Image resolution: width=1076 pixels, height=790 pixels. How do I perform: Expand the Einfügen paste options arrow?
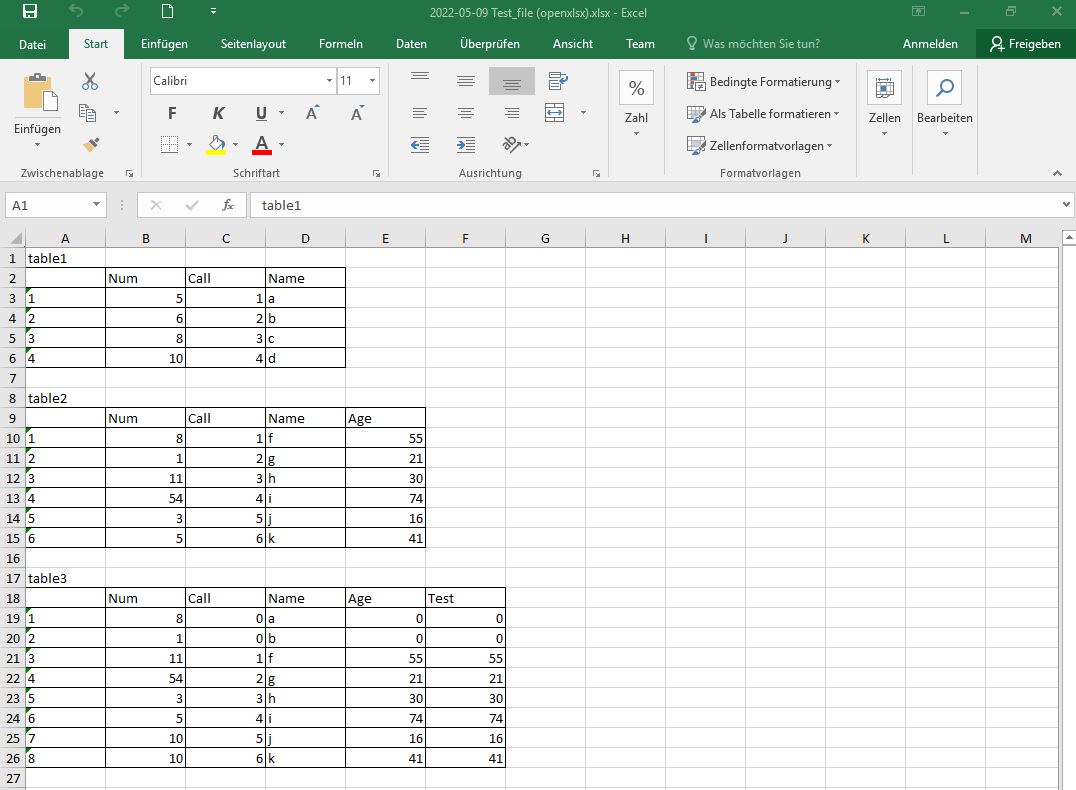point(37,145)
